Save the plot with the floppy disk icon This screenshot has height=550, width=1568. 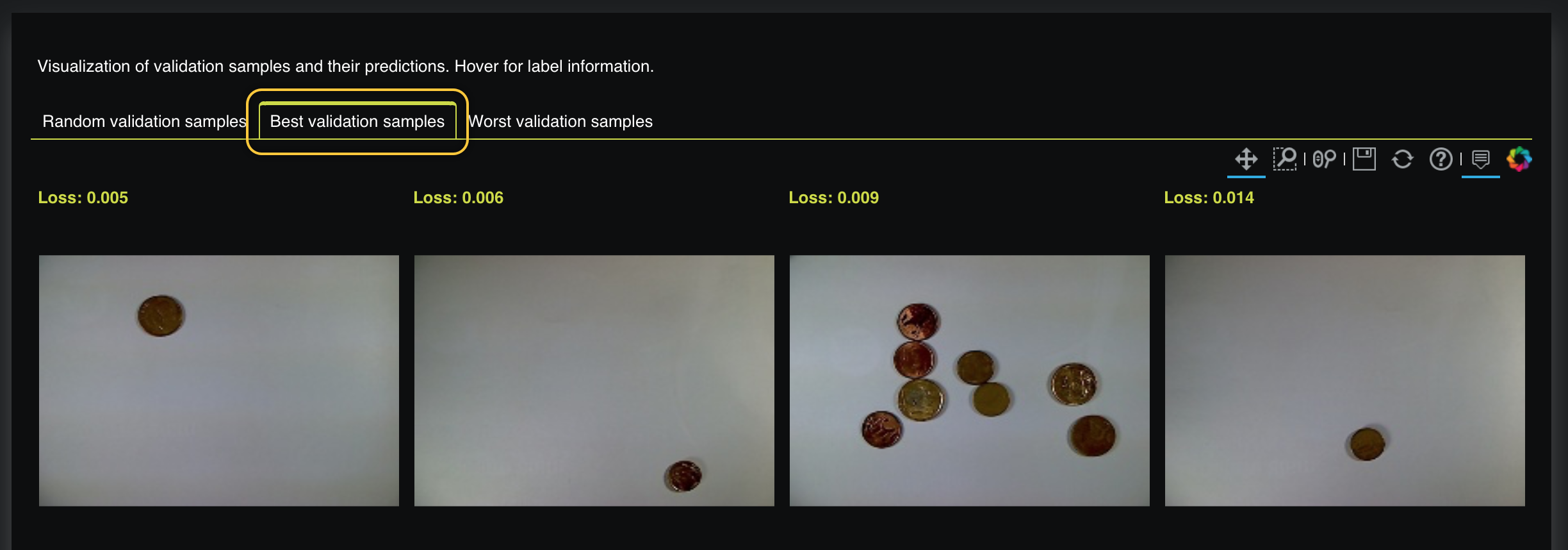tap(1364, 159)
